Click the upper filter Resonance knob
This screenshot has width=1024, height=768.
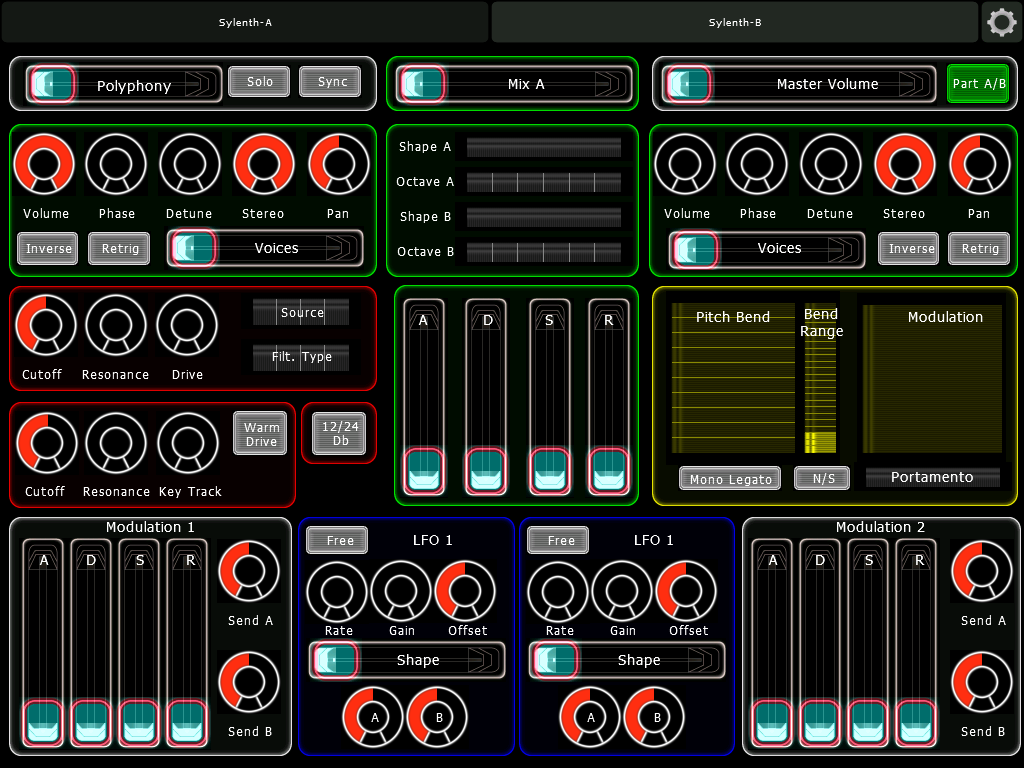point(116,325)
